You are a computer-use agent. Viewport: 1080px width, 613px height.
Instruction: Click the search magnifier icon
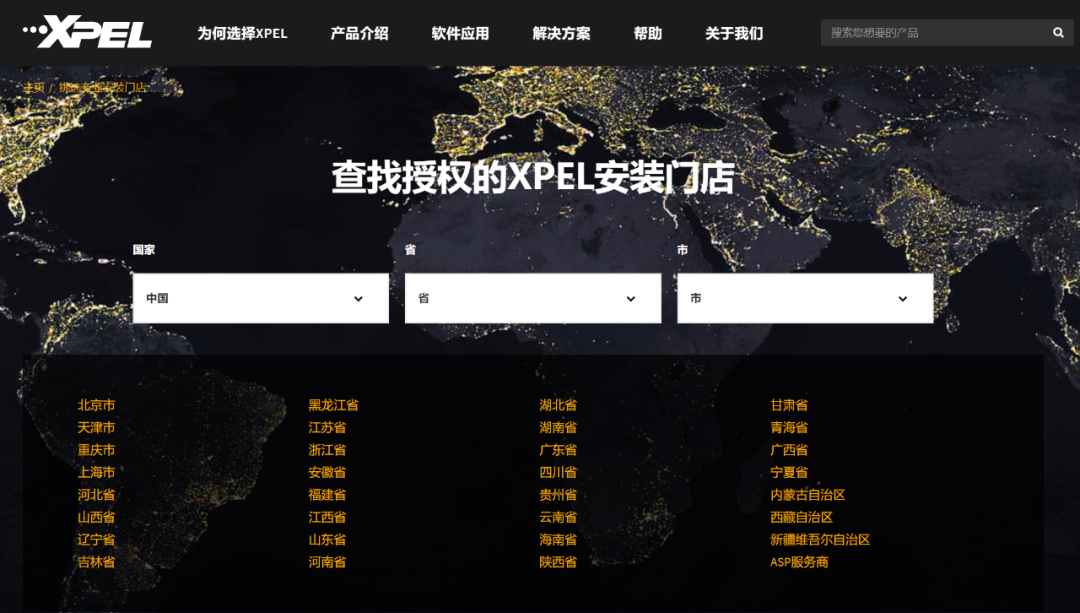tap(1058, 32)
